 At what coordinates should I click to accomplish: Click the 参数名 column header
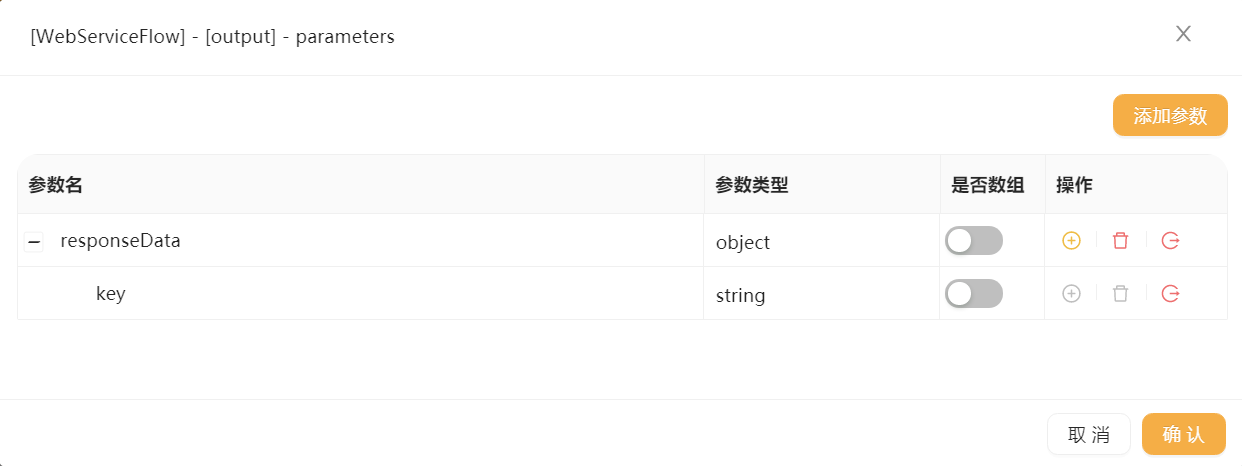(56, 185)
